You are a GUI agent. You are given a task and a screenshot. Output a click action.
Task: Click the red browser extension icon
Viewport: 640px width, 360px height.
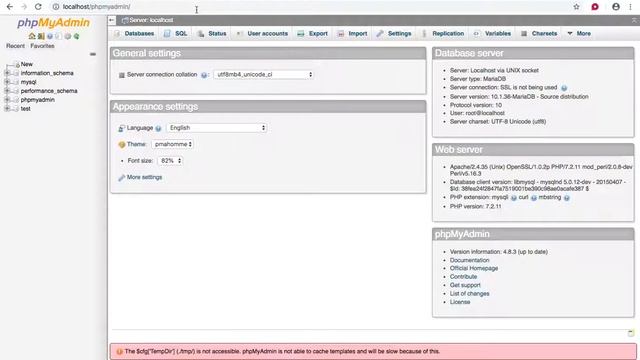click(595, 7)
